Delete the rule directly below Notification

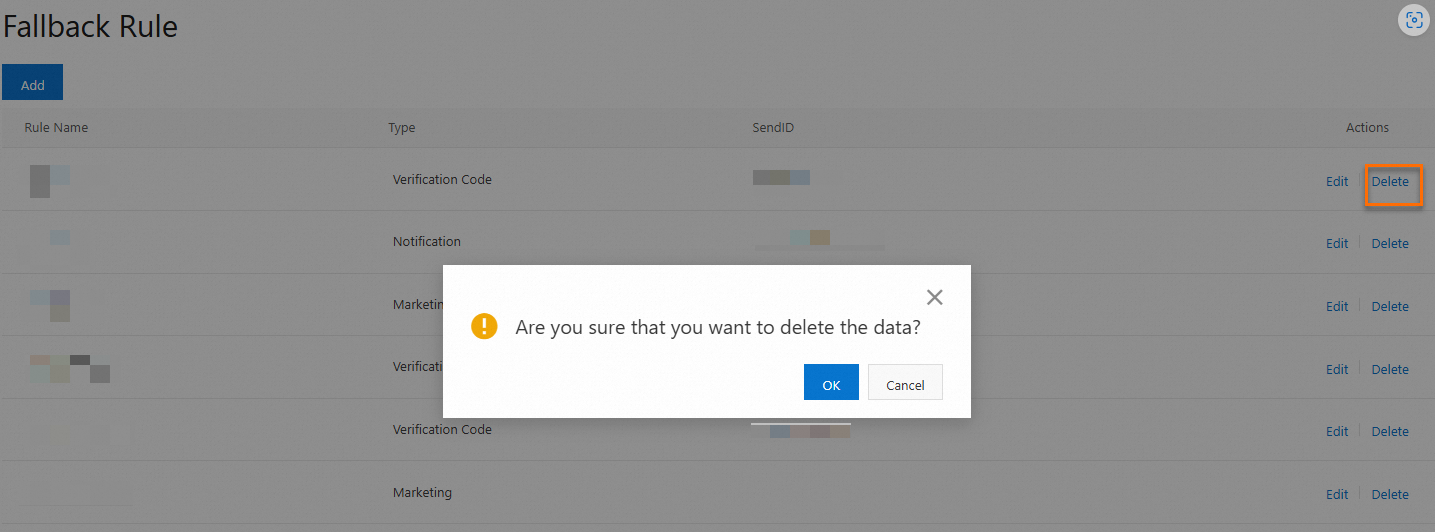coord(1390,307)
